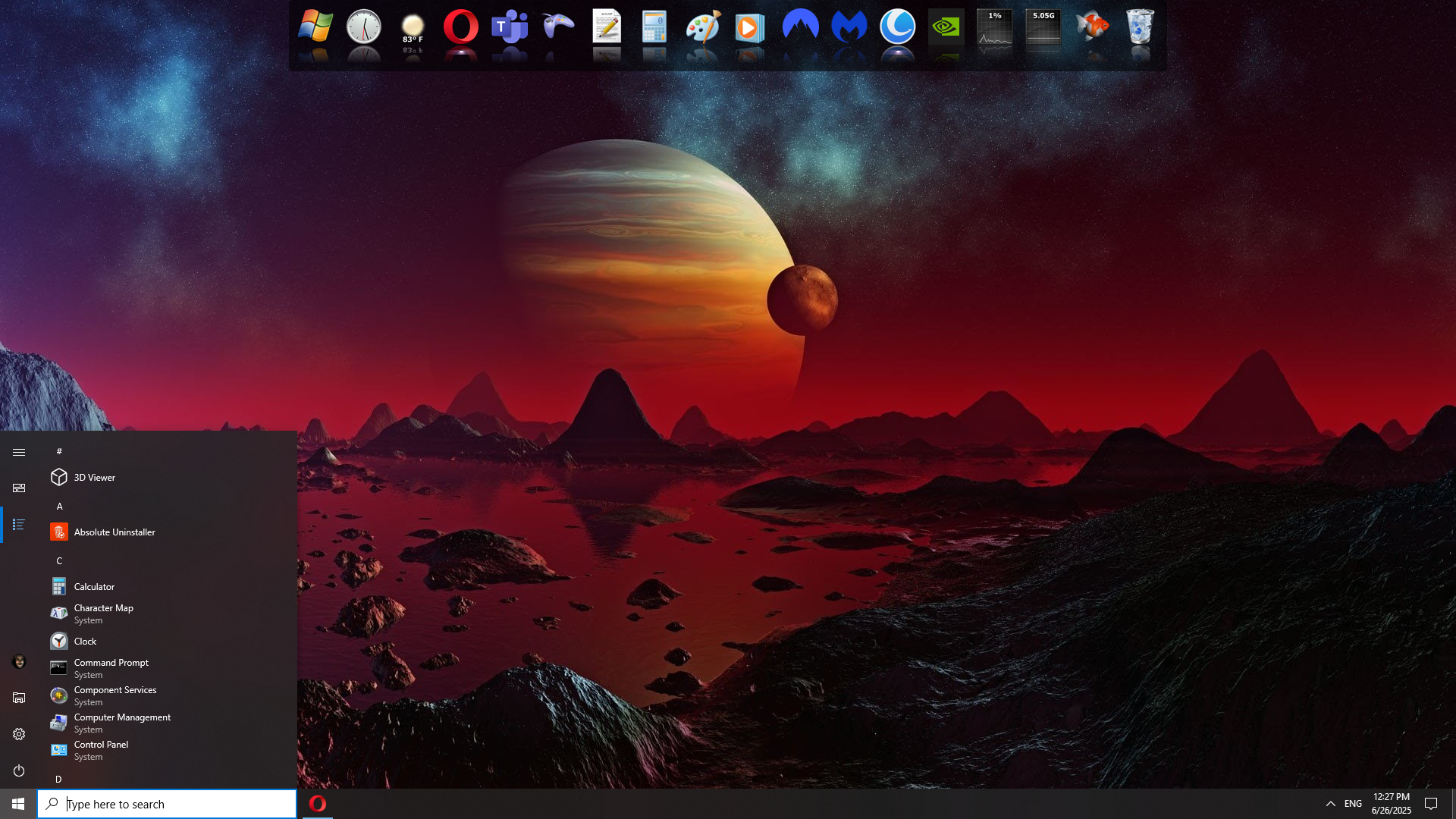Launch Windows Media Player from the dock
This screenshot has height=819, width=1456.
click(750, 27)
